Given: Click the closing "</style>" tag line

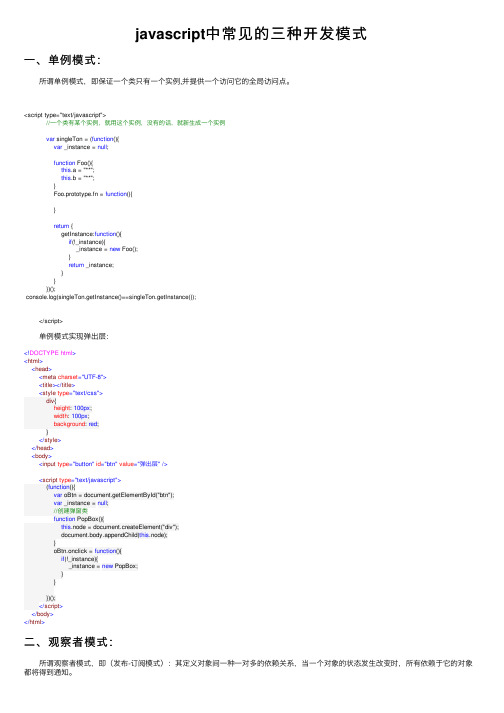Looking at the screenshot, I should coord(50,440).
